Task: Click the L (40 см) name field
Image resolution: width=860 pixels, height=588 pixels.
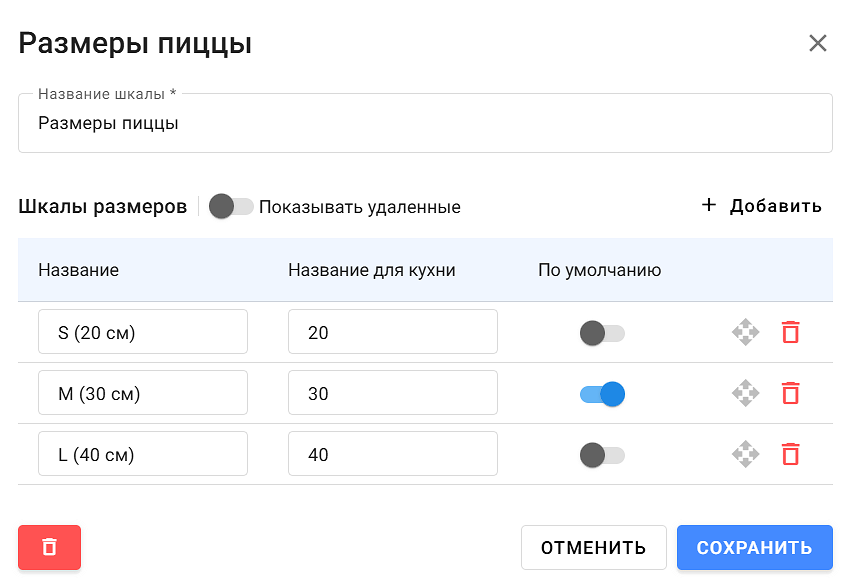Action: point(142,454)
